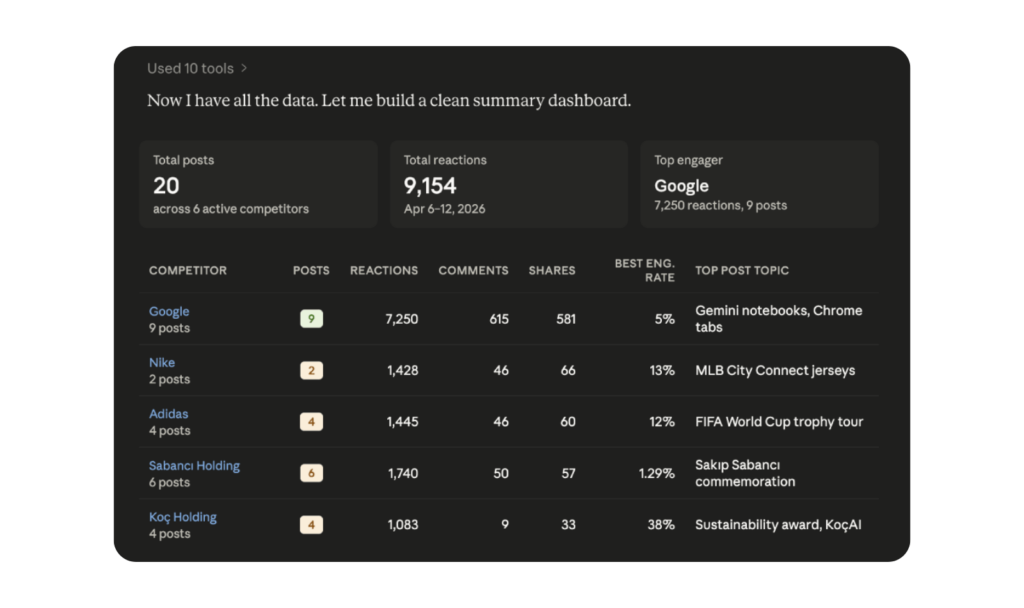
Task: Click the 57 shares value
Action: (569, 474)
